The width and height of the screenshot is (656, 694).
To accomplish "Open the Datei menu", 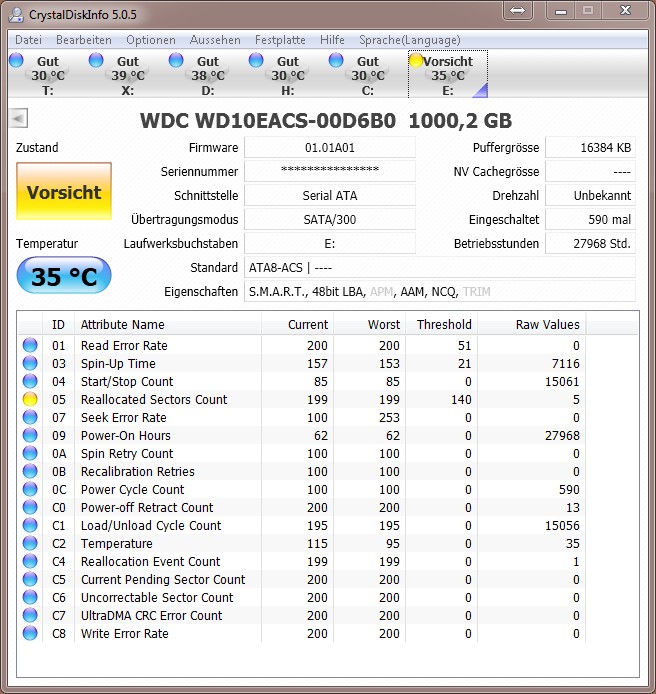I will click(x=28, y=40).
